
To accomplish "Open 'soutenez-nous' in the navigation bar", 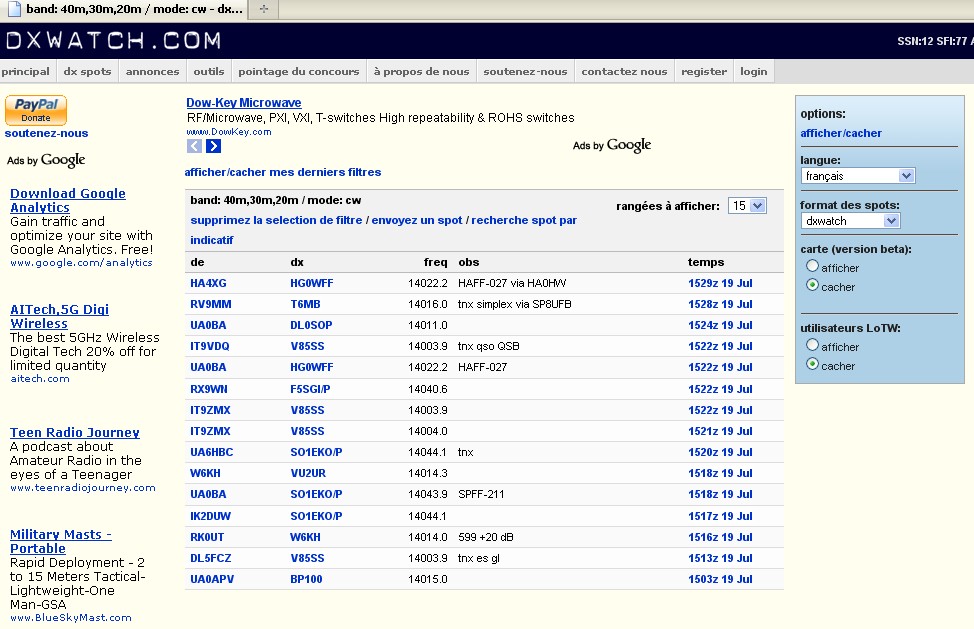I will [526, 71].
